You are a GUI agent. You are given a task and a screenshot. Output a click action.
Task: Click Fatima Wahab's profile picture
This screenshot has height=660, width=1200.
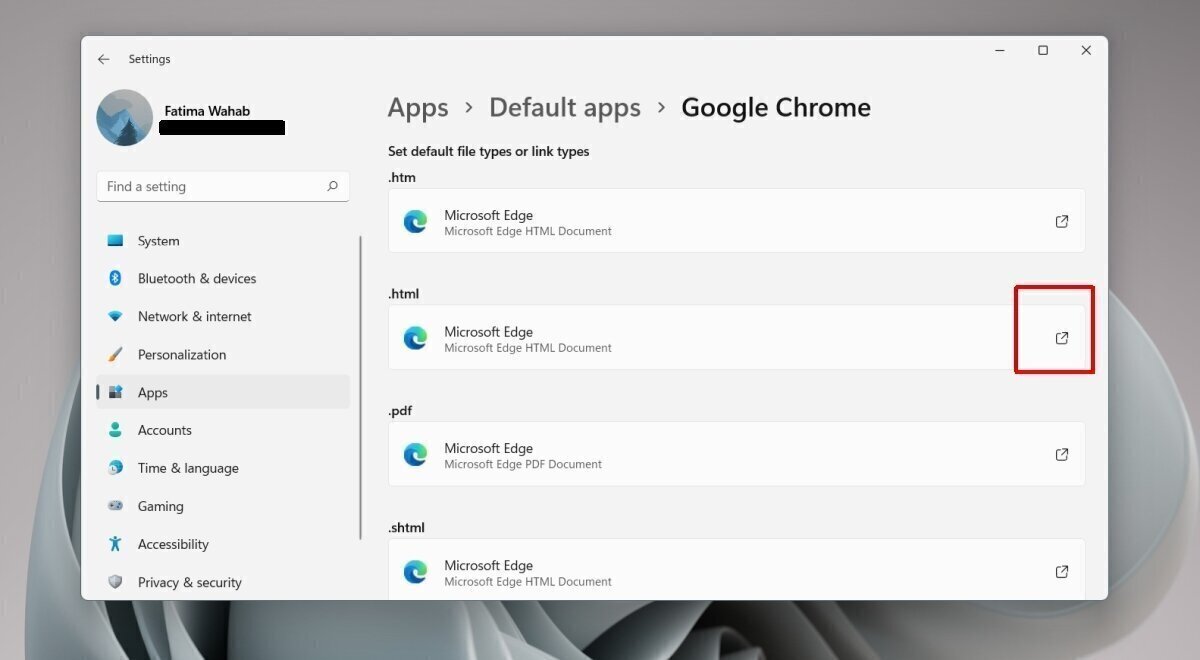pyautogui.click(x=124, y=117)
